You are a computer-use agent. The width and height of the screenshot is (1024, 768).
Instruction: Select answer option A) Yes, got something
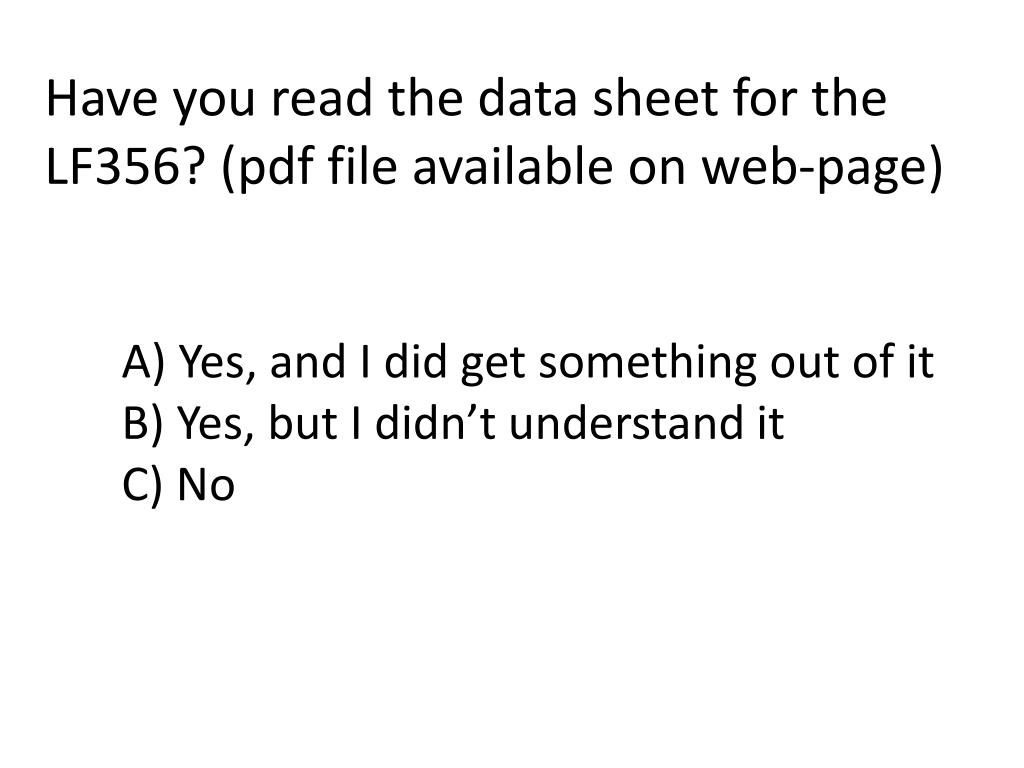[528, 362]
